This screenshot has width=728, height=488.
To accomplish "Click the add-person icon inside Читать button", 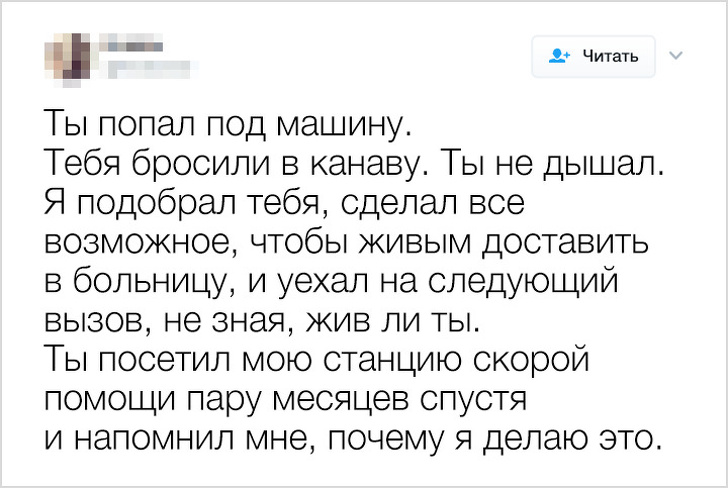I will [559, 56].
